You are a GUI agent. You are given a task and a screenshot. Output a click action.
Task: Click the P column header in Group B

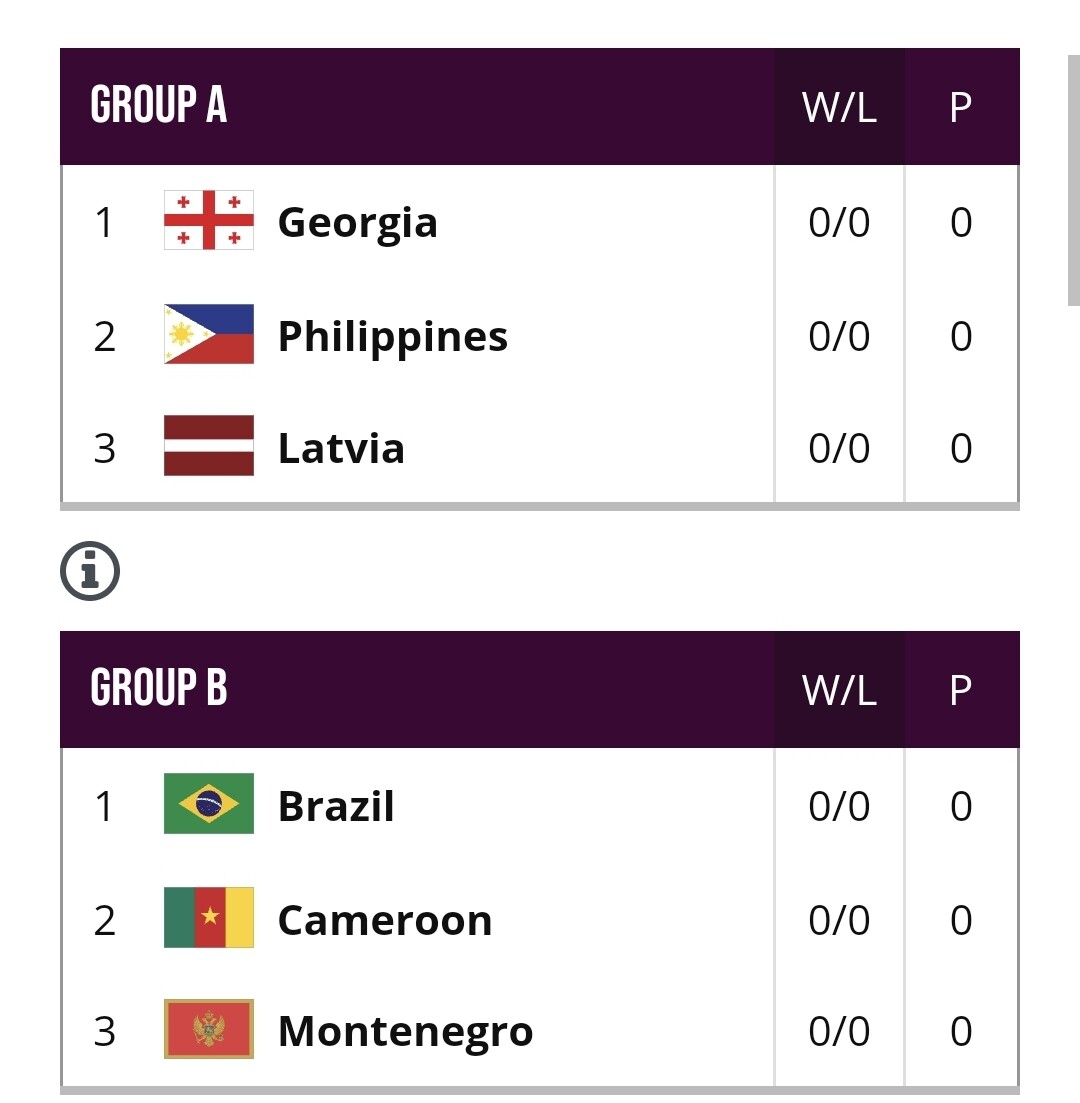960,690
